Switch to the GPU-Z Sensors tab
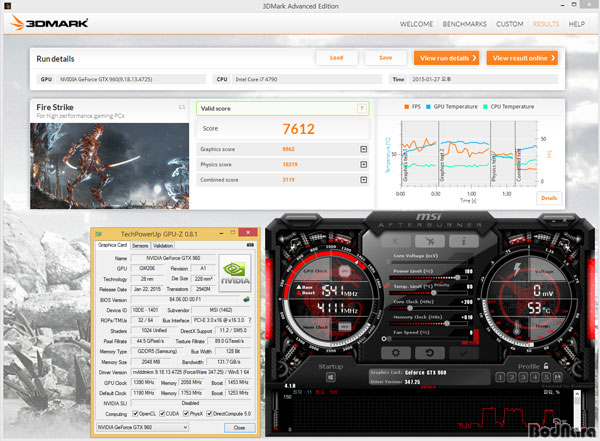This screenshot has height=441, width=600. pos(140,245)
